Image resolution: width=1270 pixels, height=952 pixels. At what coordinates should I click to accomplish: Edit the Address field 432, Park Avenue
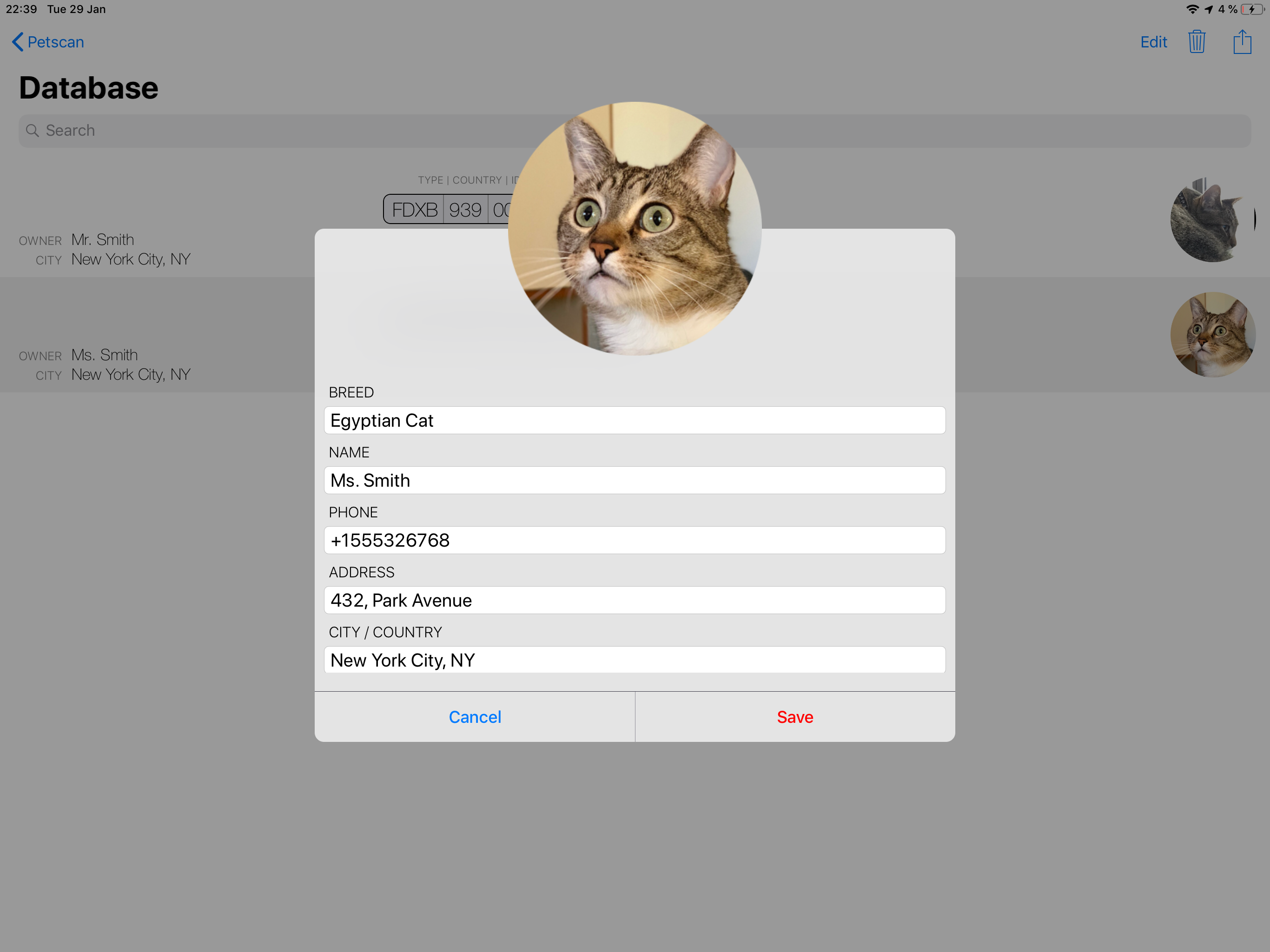(635, 600)
